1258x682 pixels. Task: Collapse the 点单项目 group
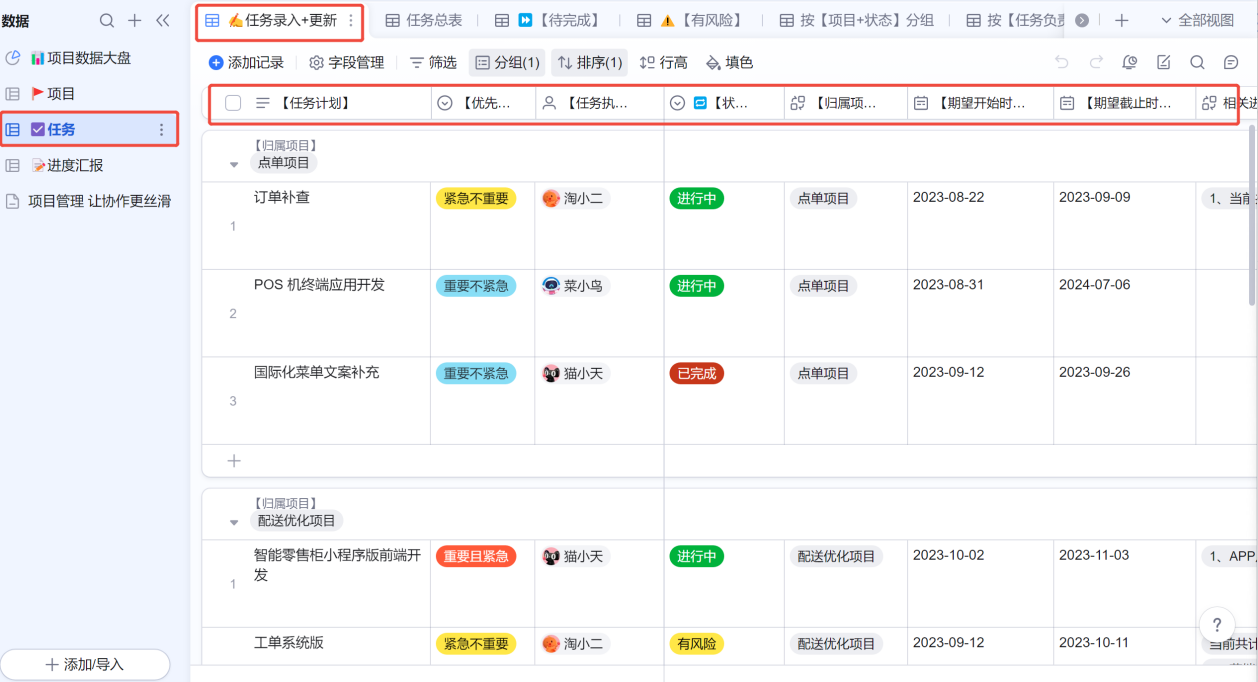(x=234, y=164)
